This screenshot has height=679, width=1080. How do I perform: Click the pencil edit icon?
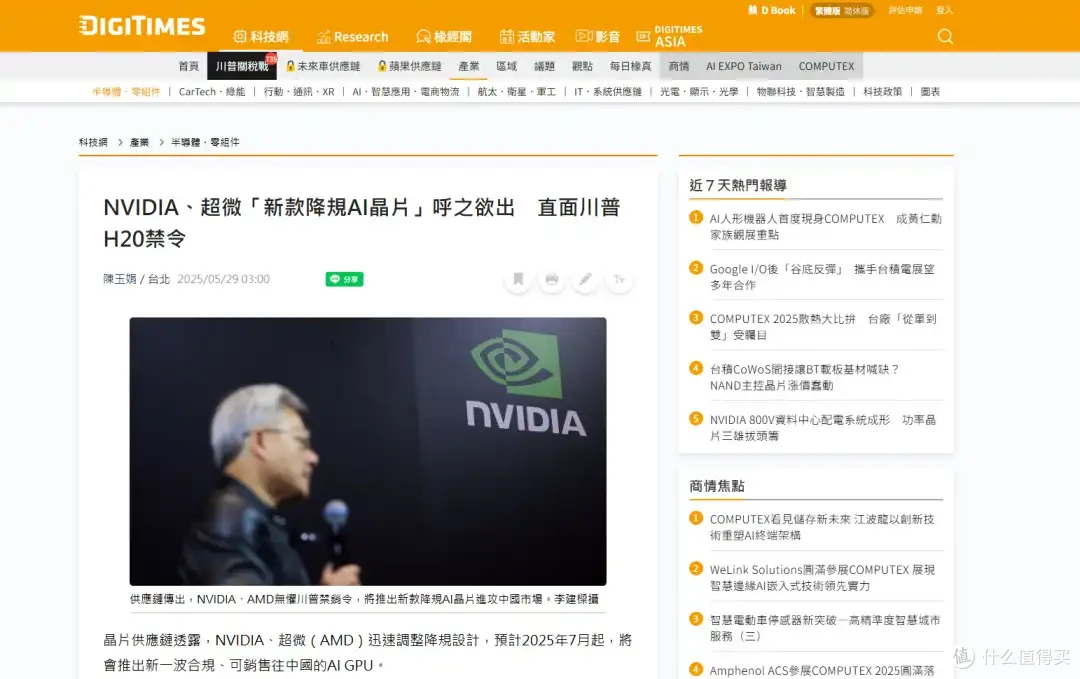[x=585, y=279]
